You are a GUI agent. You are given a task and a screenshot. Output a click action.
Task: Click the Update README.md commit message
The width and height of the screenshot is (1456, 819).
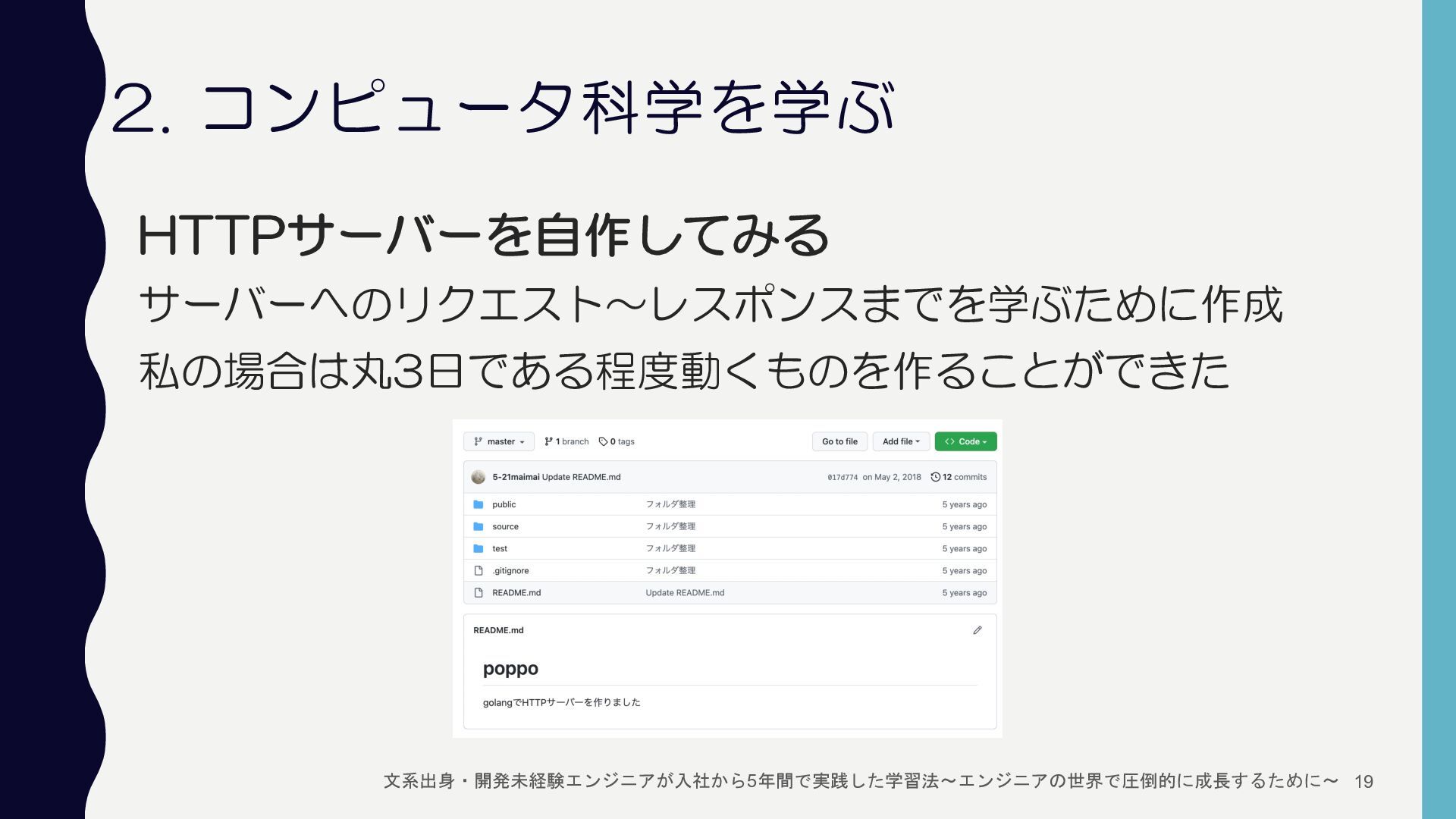tap(581, 477)
